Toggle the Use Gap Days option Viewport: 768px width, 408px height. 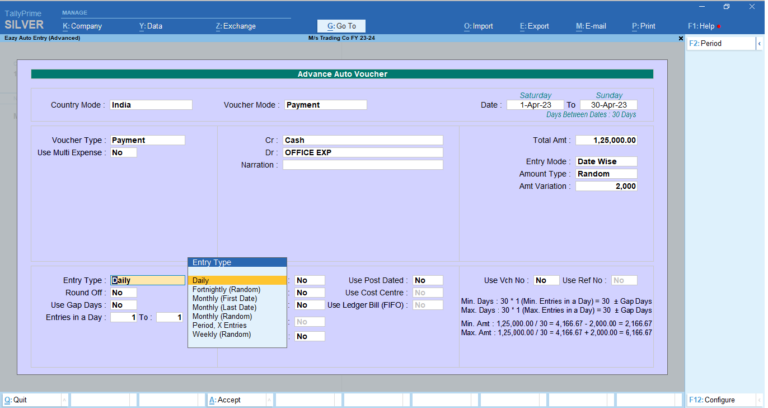coord(123,305)
